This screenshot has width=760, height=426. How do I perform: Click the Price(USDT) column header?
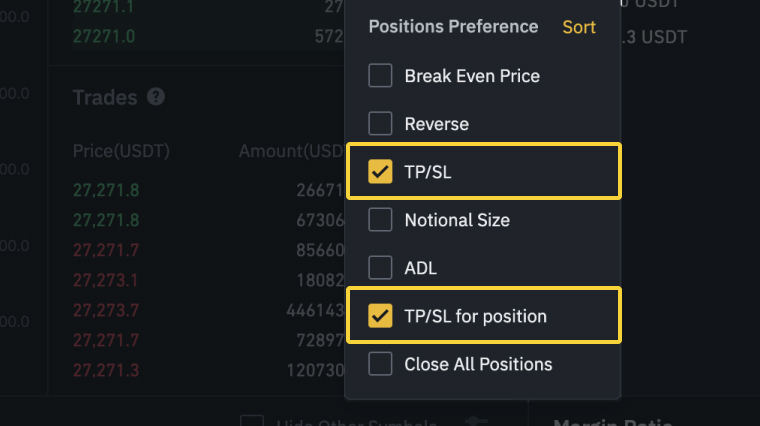coord(121,151)
